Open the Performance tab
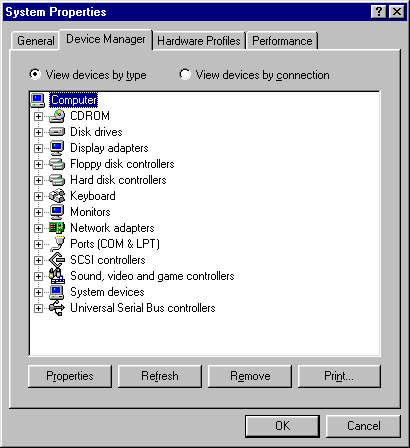The width and height of the screenshot is (410, 448). tap(282, 41)
